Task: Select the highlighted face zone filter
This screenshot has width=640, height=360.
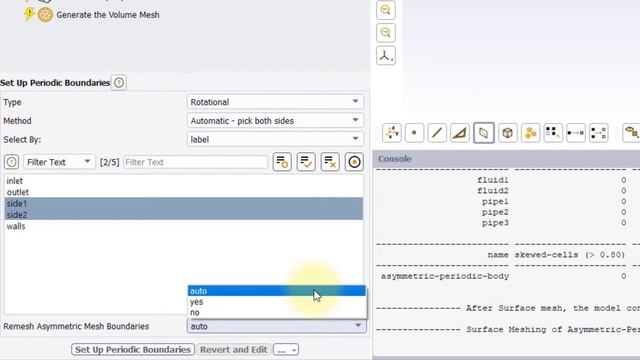Action: (x=484, y=133)
